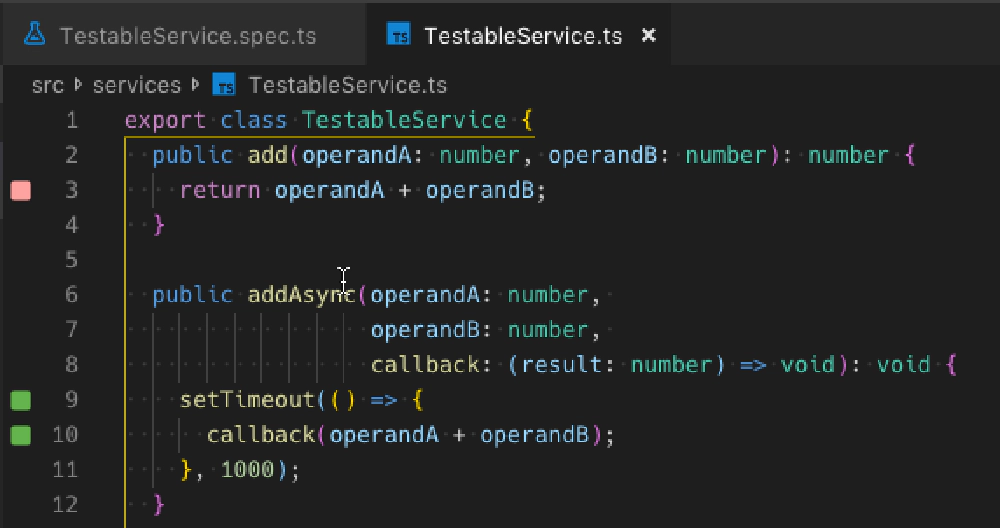Click 'void' return type ending line 8
This screenshot has width=1000, height=528.
(x=902, y=365)
